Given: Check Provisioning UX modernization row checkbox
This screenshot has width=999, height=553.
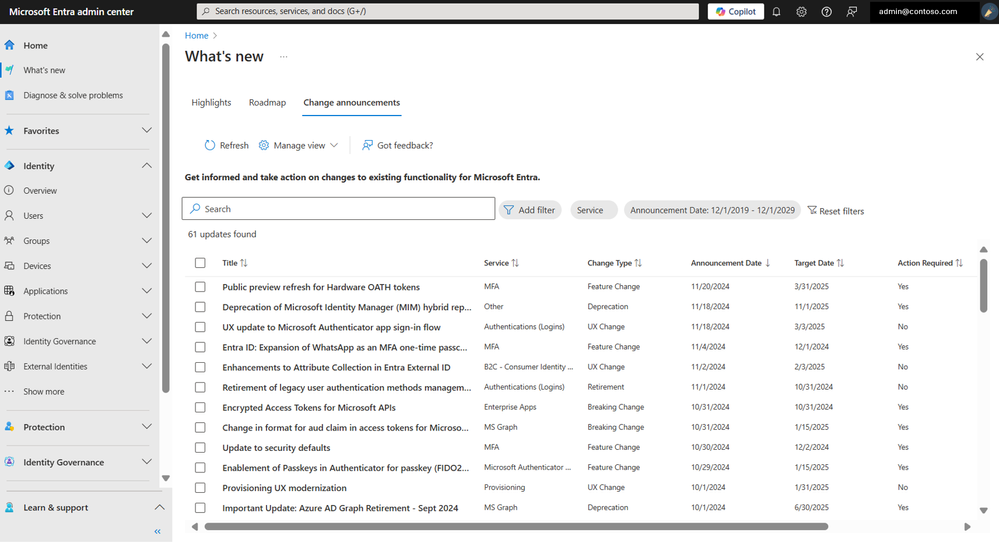Looking at the screenshot, I should pos(200,488).
